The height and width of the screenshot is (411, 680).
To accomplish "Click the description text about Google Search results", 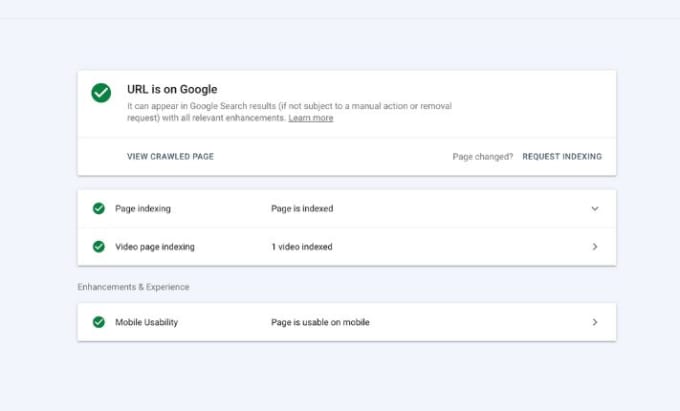I will coord(289,112).
